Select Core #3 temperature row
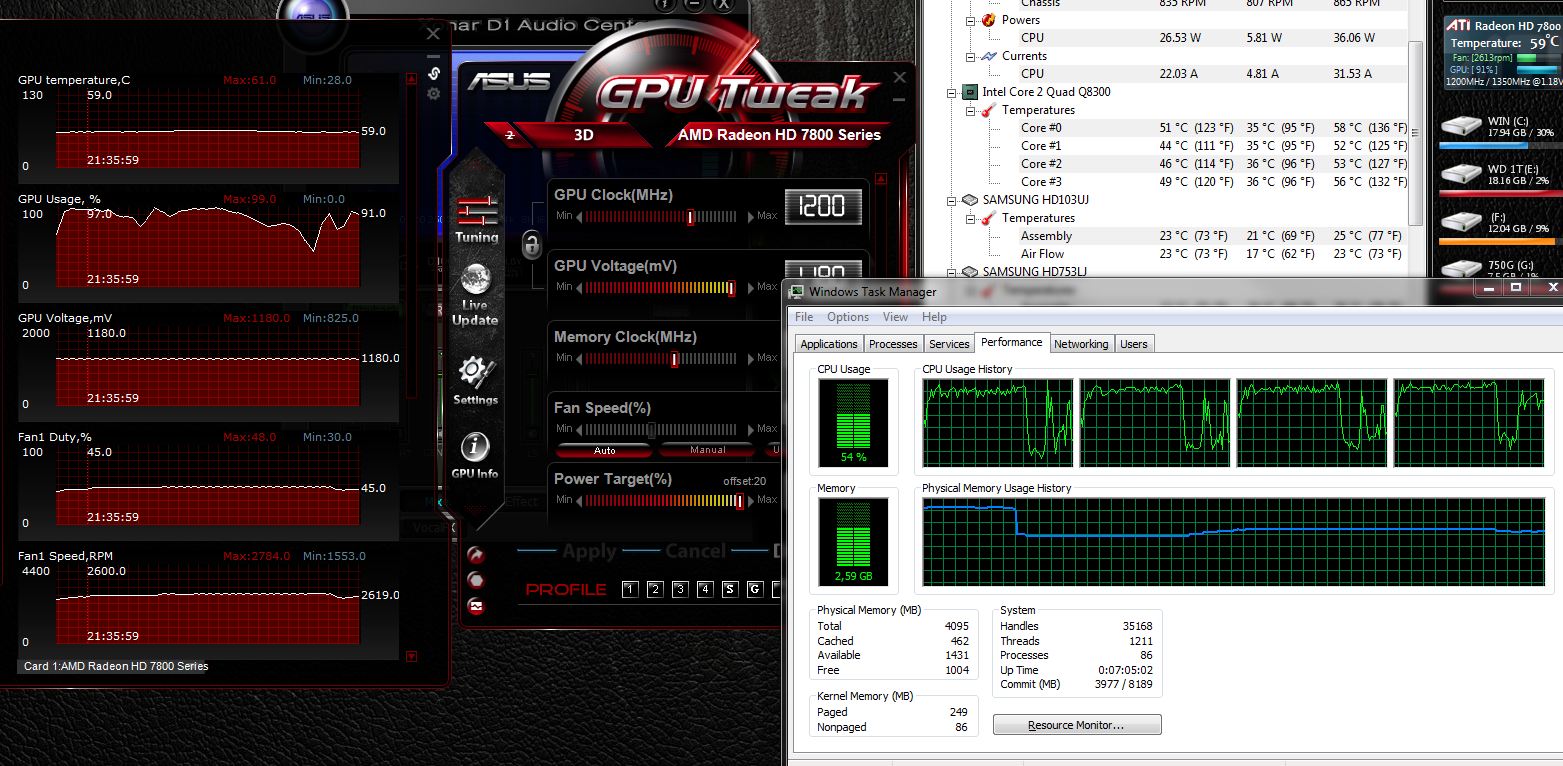This screenshot has height=766, width=1563. 1213,182
